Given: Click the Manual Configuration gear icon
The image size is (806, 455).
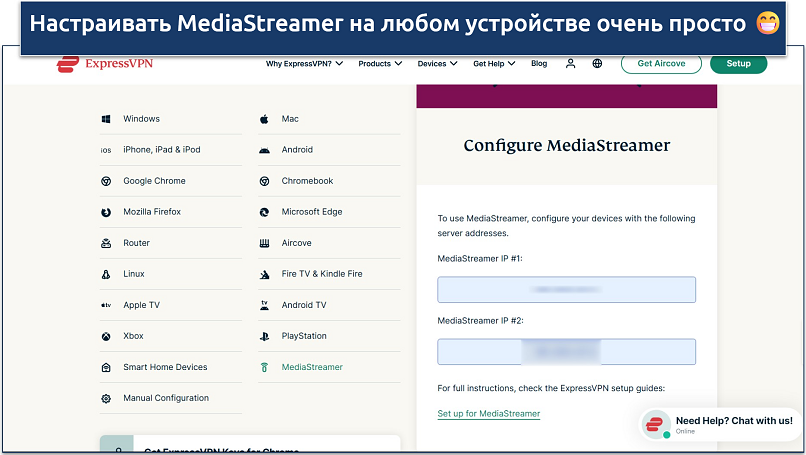Looking at the screenshot, I should click(106, 398).
